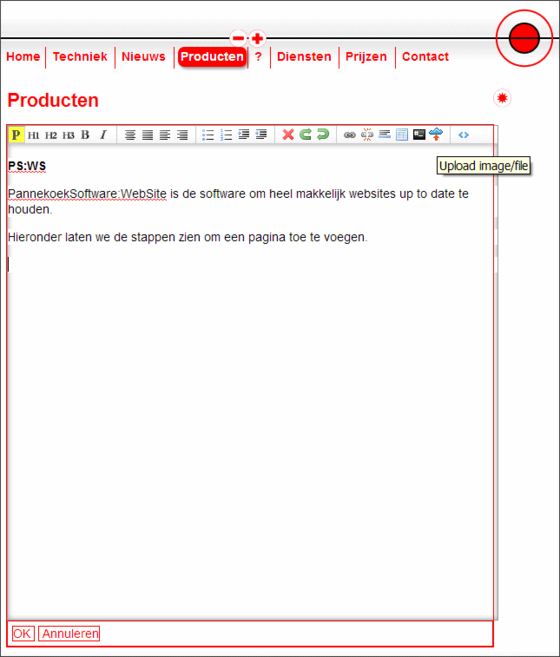Open the Techniek menu item
The image size is (560, 657).
tap(80, 57)
